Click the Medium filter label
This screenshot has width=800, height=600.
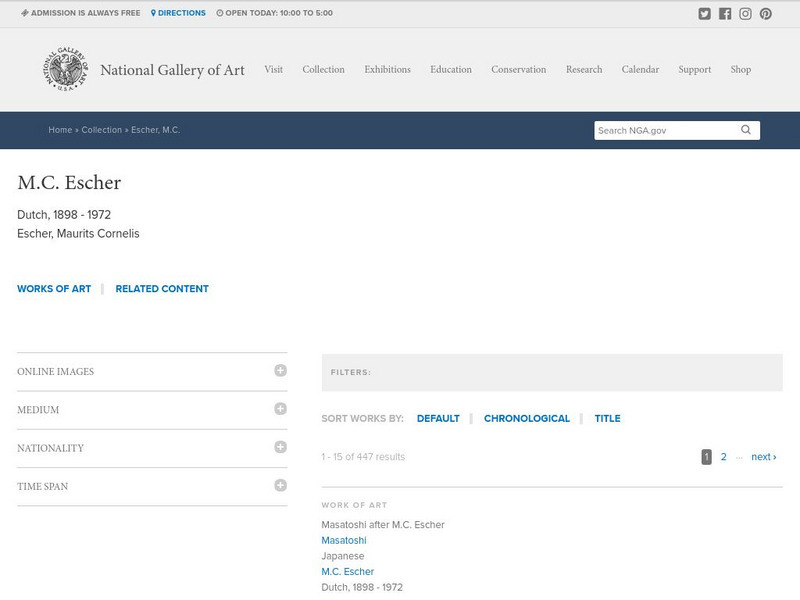[x=38, y=410]
